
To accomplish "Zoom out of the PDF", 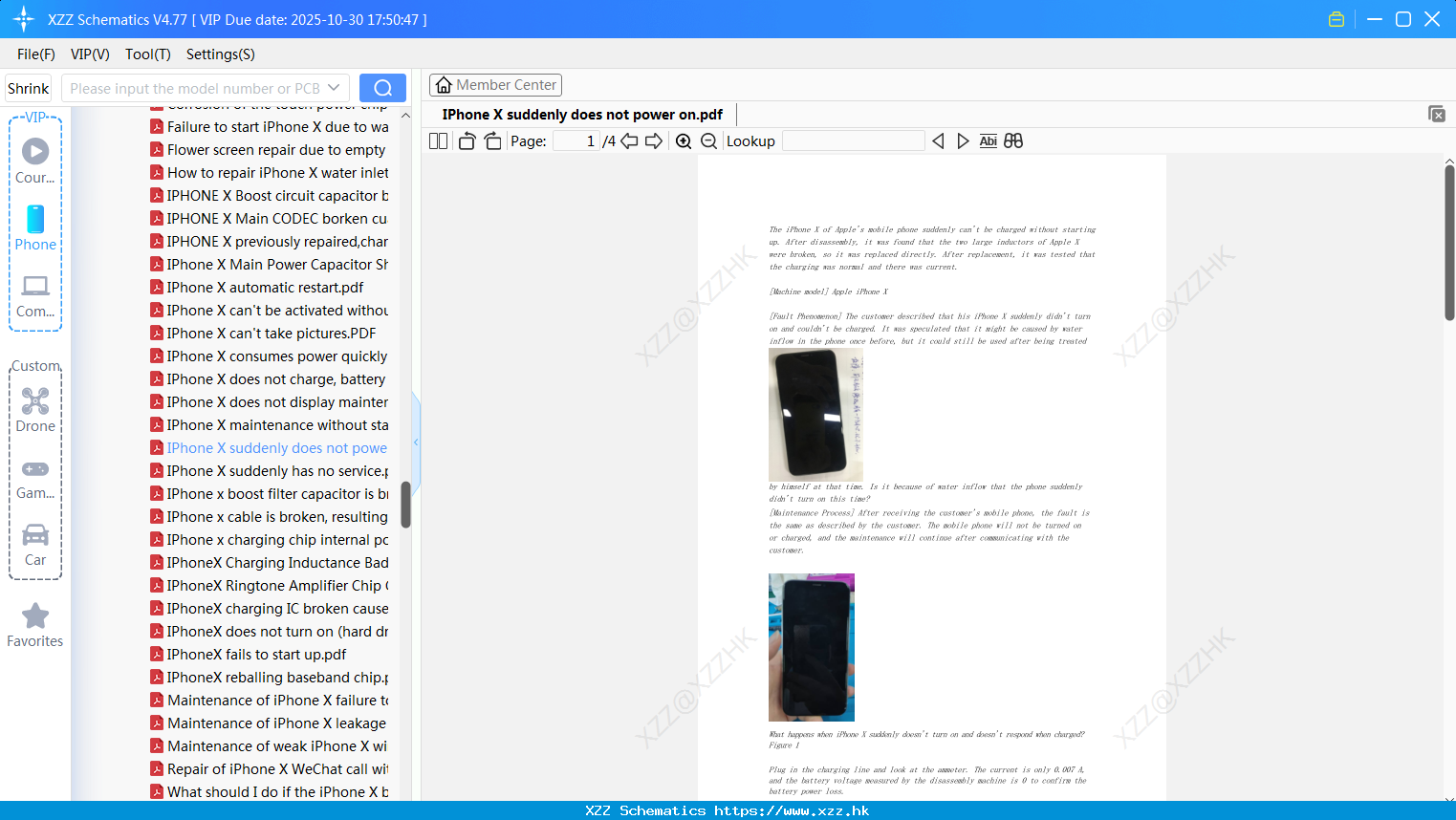I will (708, 140).
